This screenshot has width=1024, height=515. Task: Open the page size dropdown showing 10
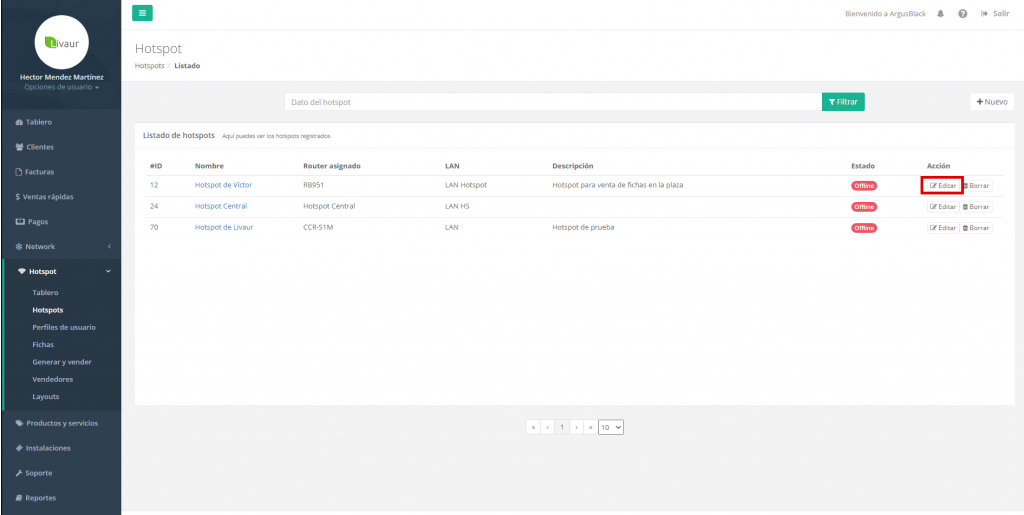(610, 427)
